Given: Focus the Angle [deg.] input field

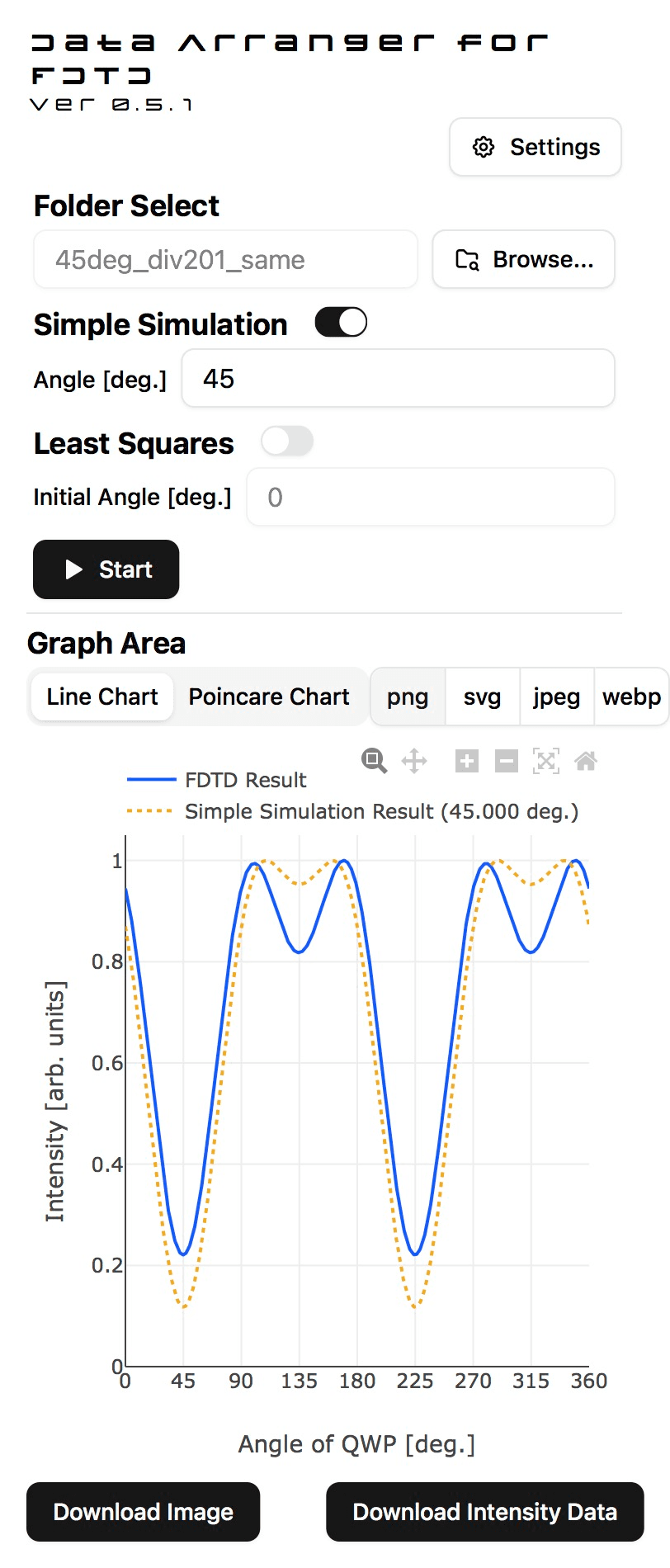Looking at the screenshot, I should (398, 379).
